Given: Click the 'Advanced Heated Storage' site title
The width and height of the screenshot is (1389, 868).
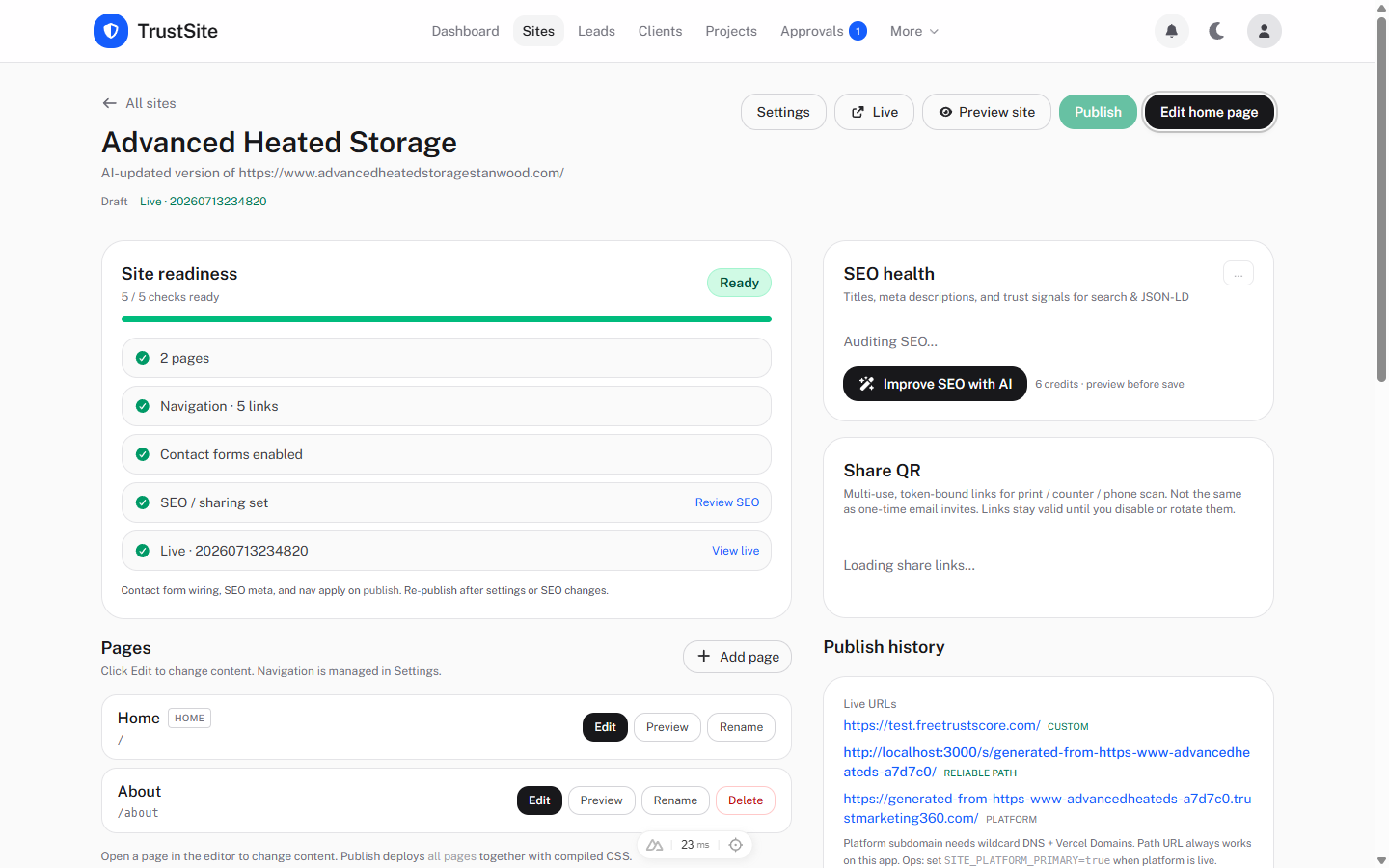Looking at the screenshot, I should click(279, 142).
